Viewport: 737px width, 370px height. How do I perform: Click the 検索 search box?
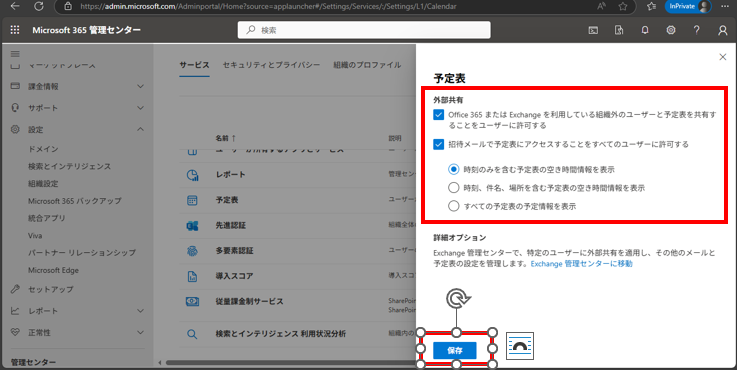click(x=364, y=30)
